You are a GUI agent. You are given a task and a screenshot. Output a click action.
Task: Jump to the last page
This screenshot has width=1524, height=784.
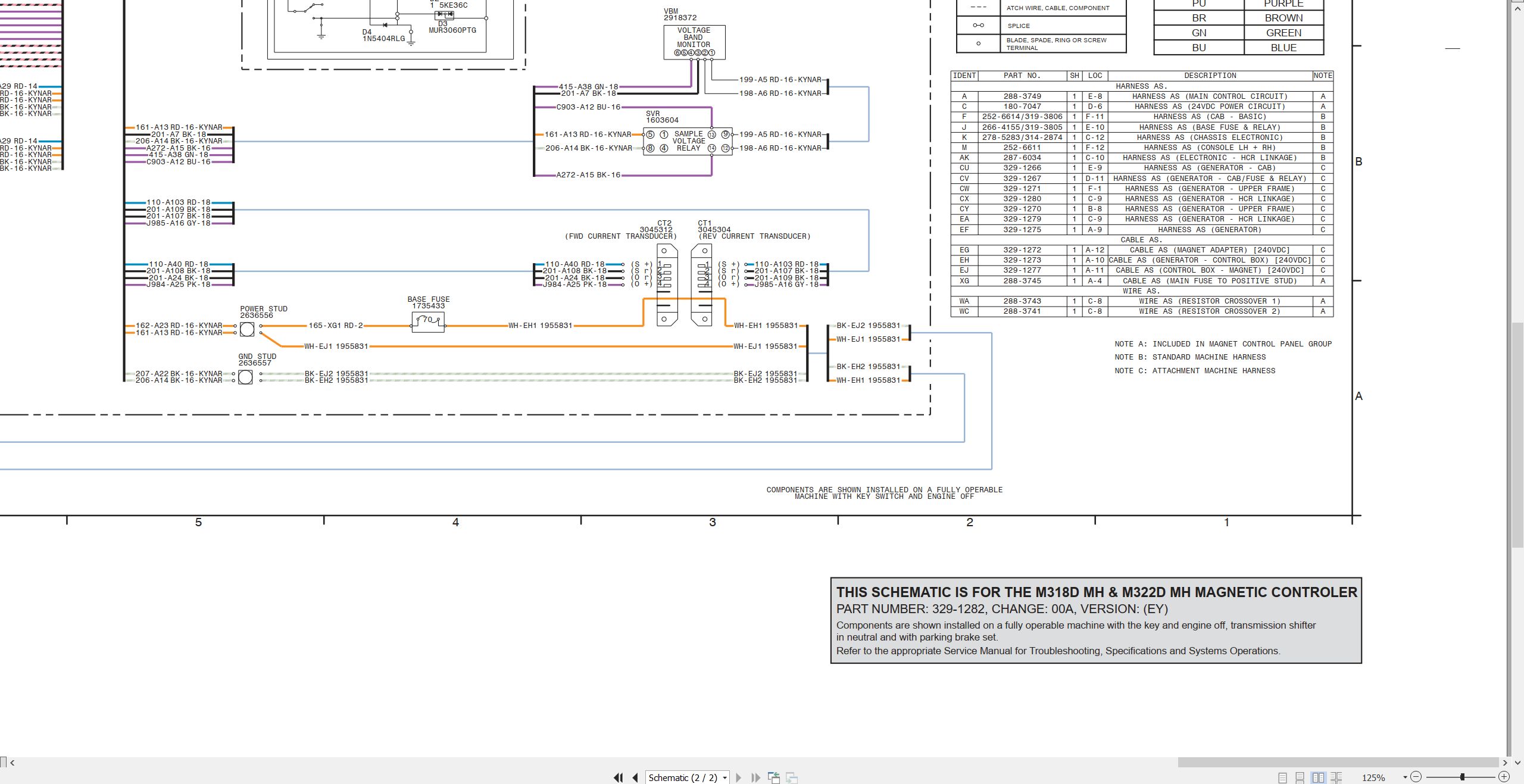(756, 777)
